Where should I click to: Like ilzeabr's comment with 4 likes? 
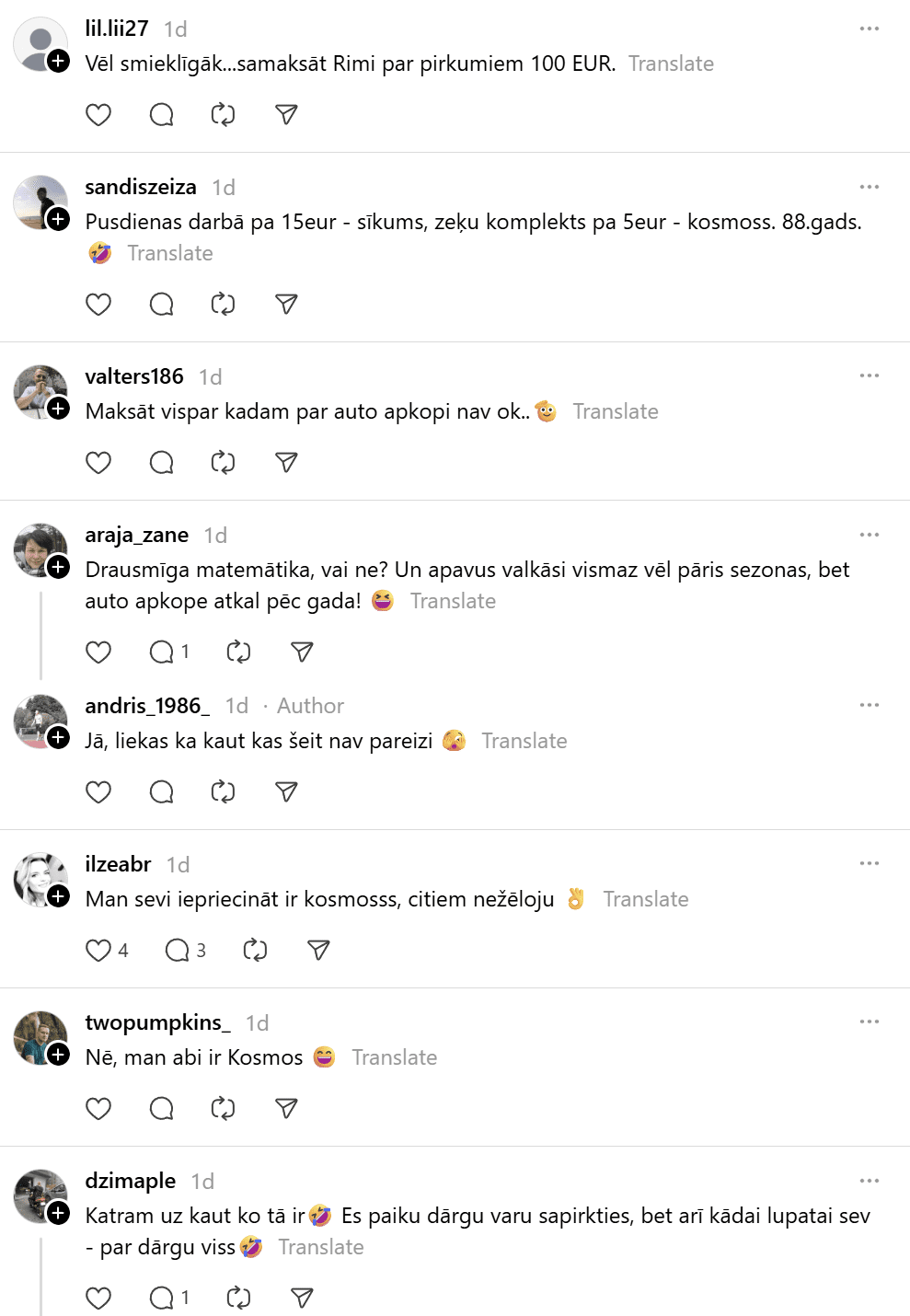[98, 951]
